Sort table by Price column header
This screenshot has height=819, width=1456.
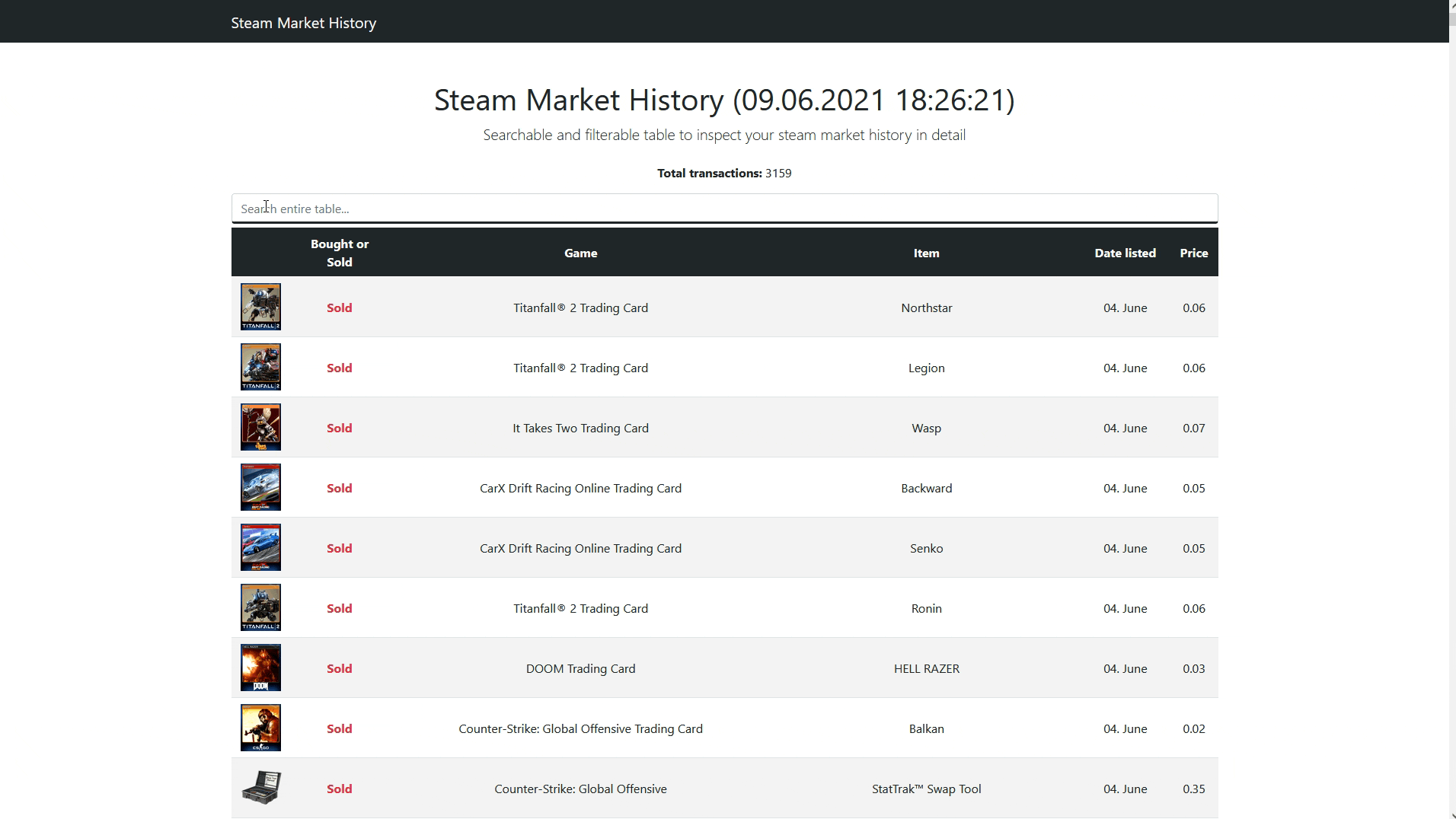[1193, 253]
